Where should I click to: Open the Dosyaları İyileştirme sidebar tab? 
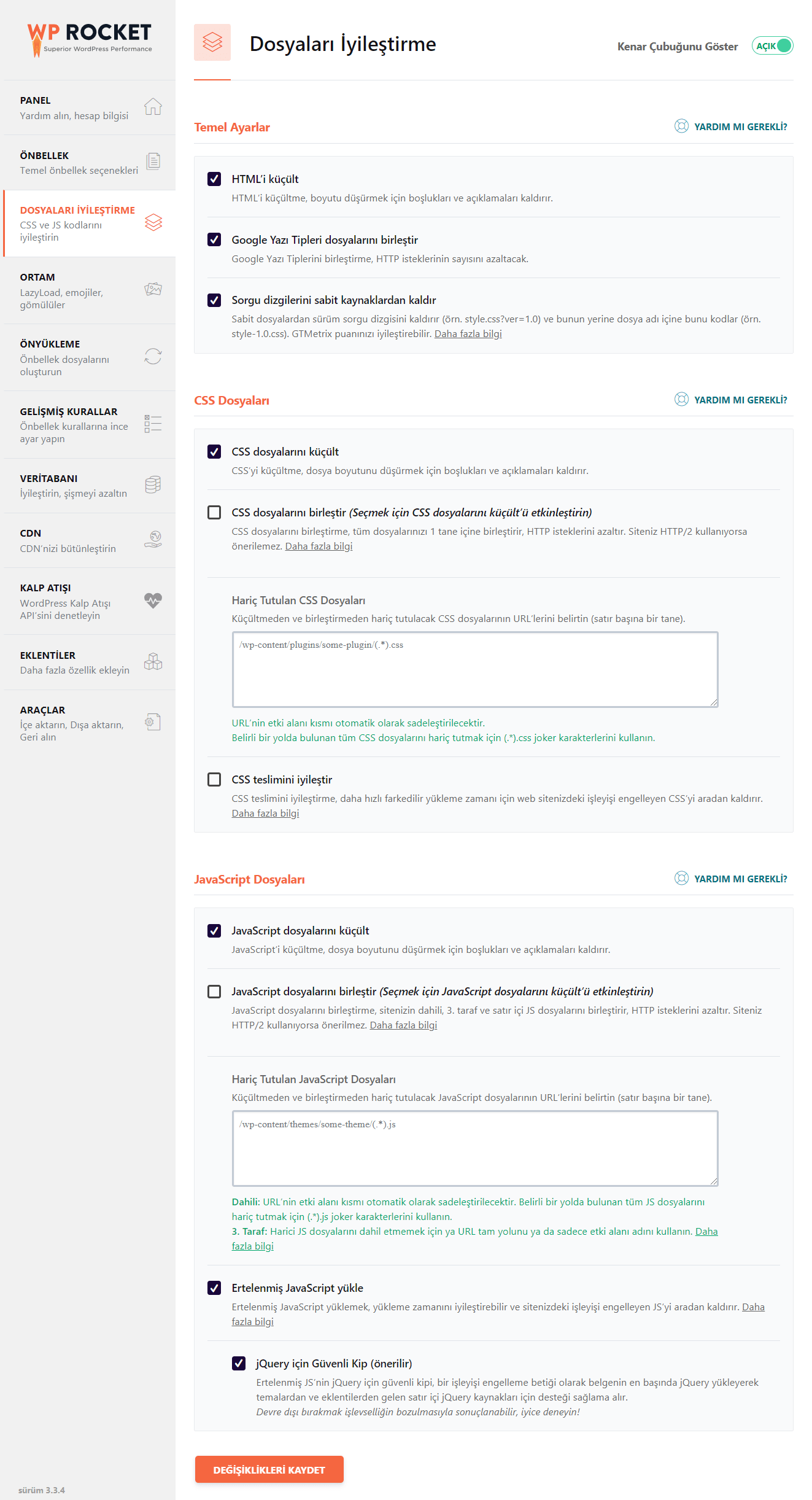90,223
